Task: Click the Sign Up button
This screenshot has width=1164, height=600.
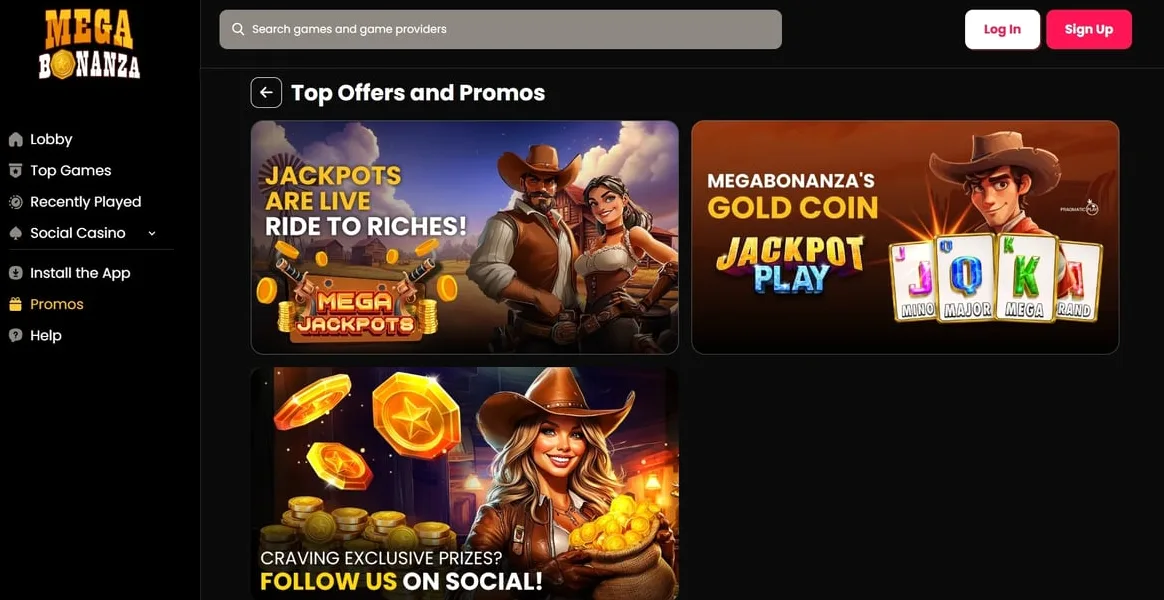Action: pyautogui.click(x=1089, y=30)
